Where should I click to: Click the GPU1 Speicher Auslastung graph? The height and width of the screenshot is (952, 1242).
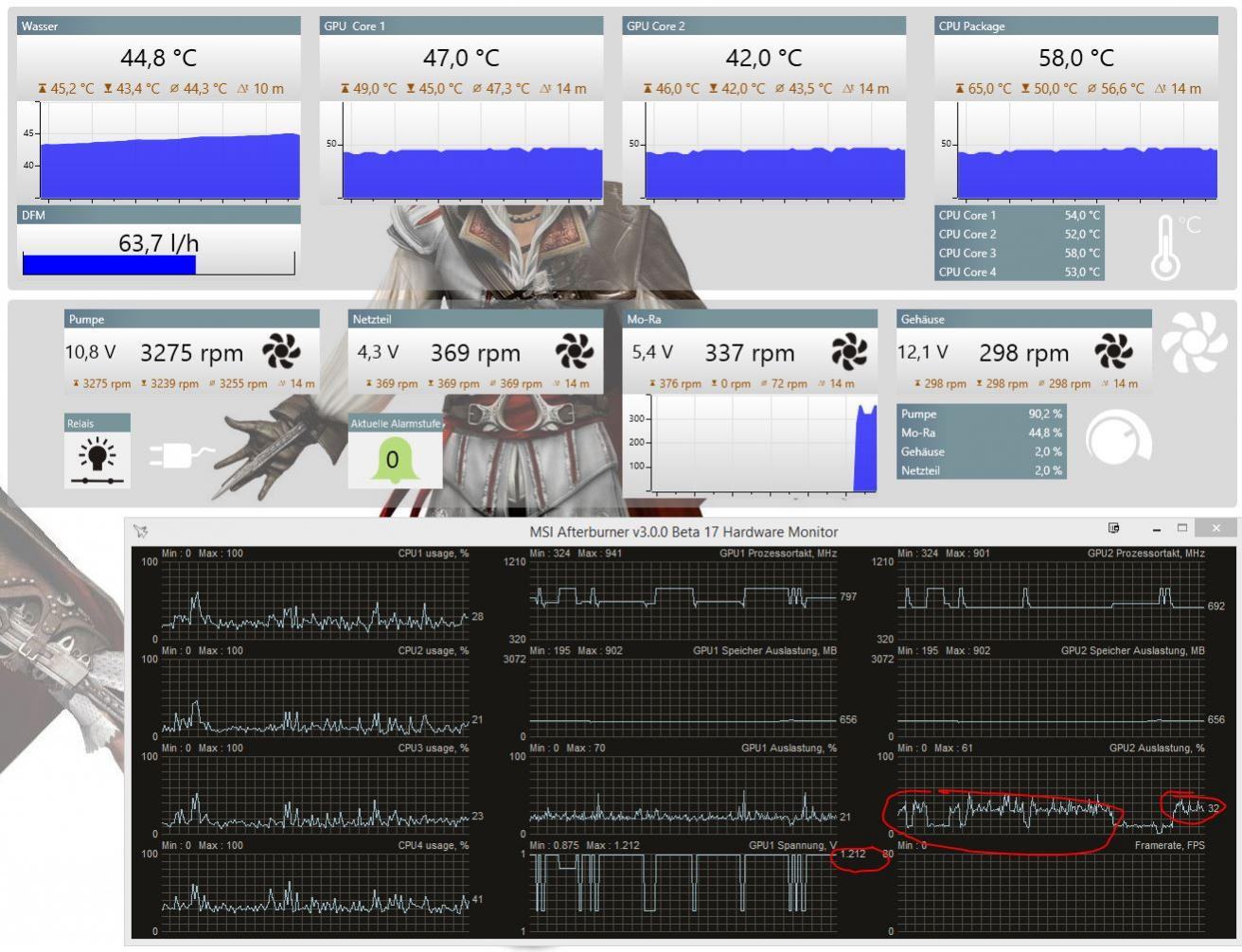(683, 697)
